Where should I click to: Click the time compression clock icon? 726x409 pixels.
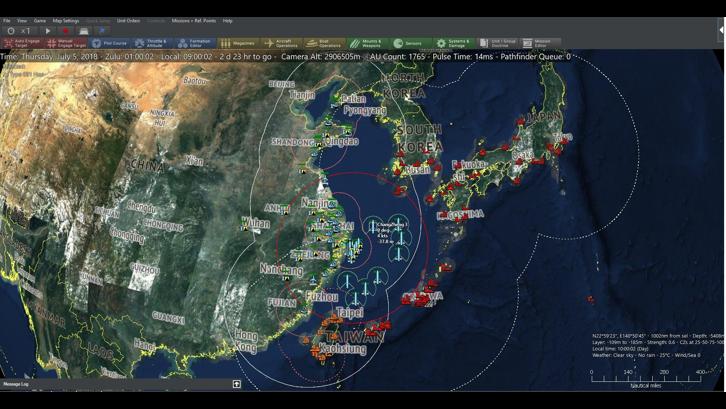pyautogui.click(x=11, y=31)
